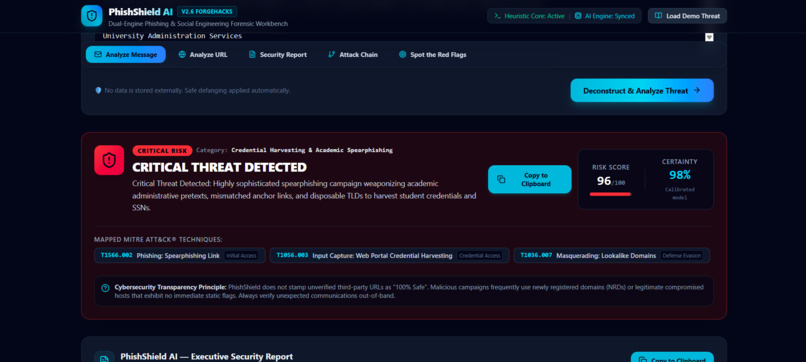Click the red risk score bar
The width and height of the screenshot is (806, 362).
tap(610, 194)
